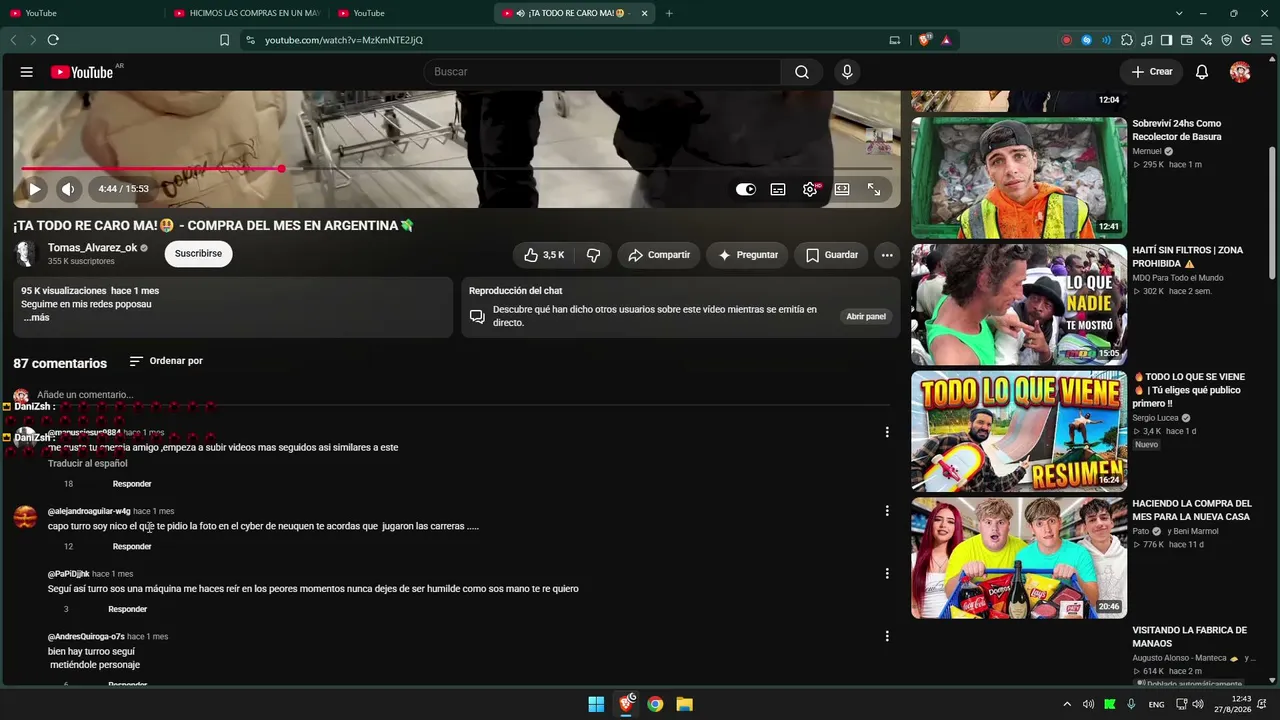Open Tomas_Alvarez_ok channel avatar
This screenshot has width=1280, height=720.
coord(26,254)
